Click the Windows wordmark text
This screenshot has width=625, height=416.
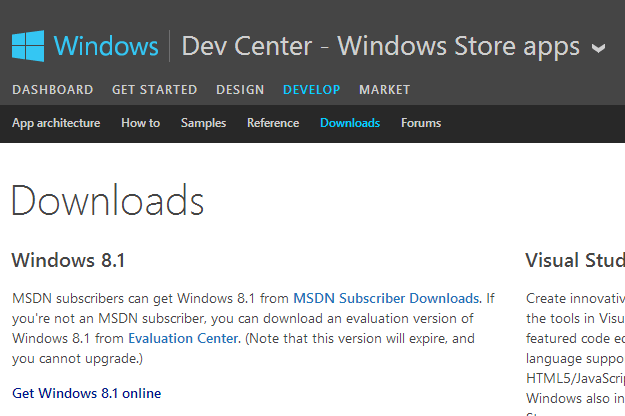pyautogui.click(x=106, y=46)
